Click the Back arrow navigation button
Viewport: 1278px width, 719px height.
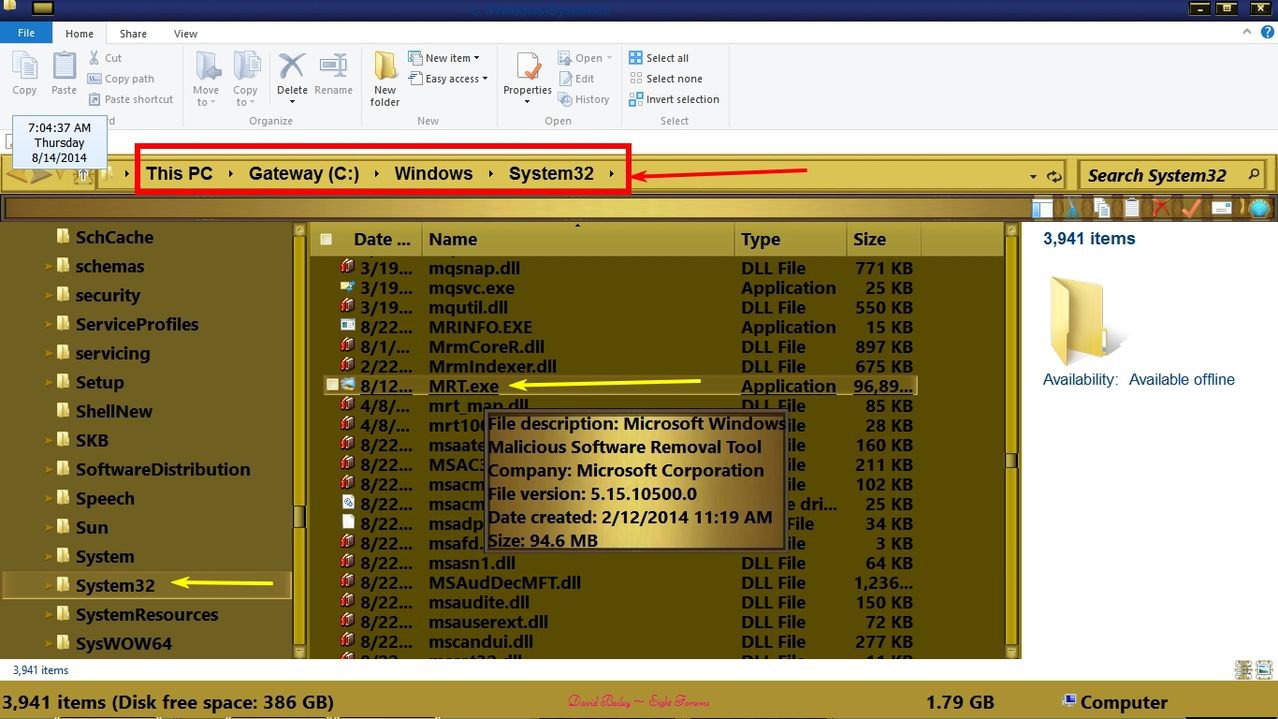pos(17,176)
